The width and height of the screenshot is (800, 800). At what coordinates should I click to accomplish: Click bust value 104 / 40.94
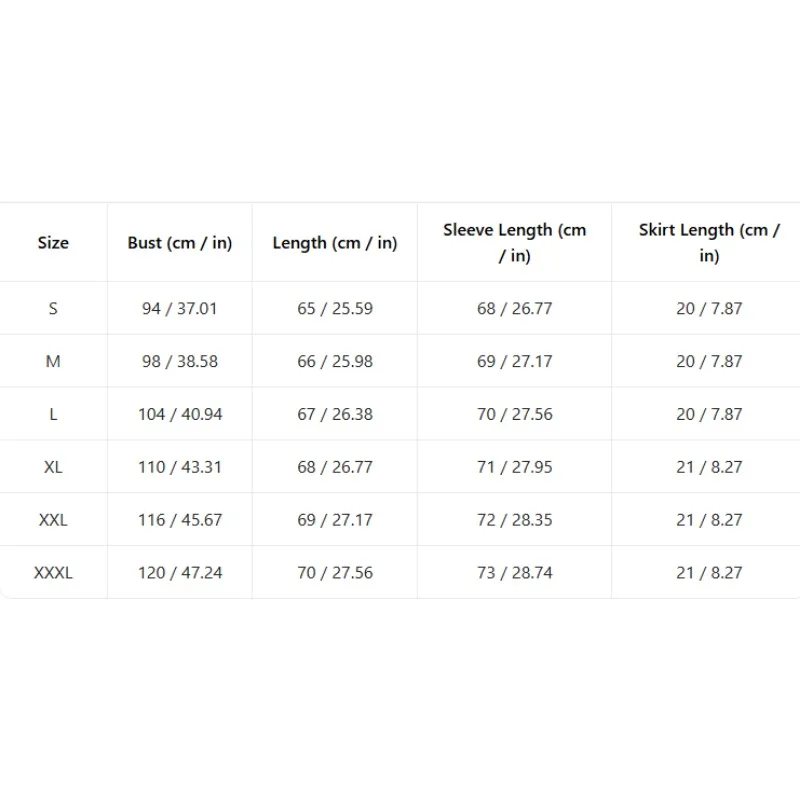tap(180, 414)
